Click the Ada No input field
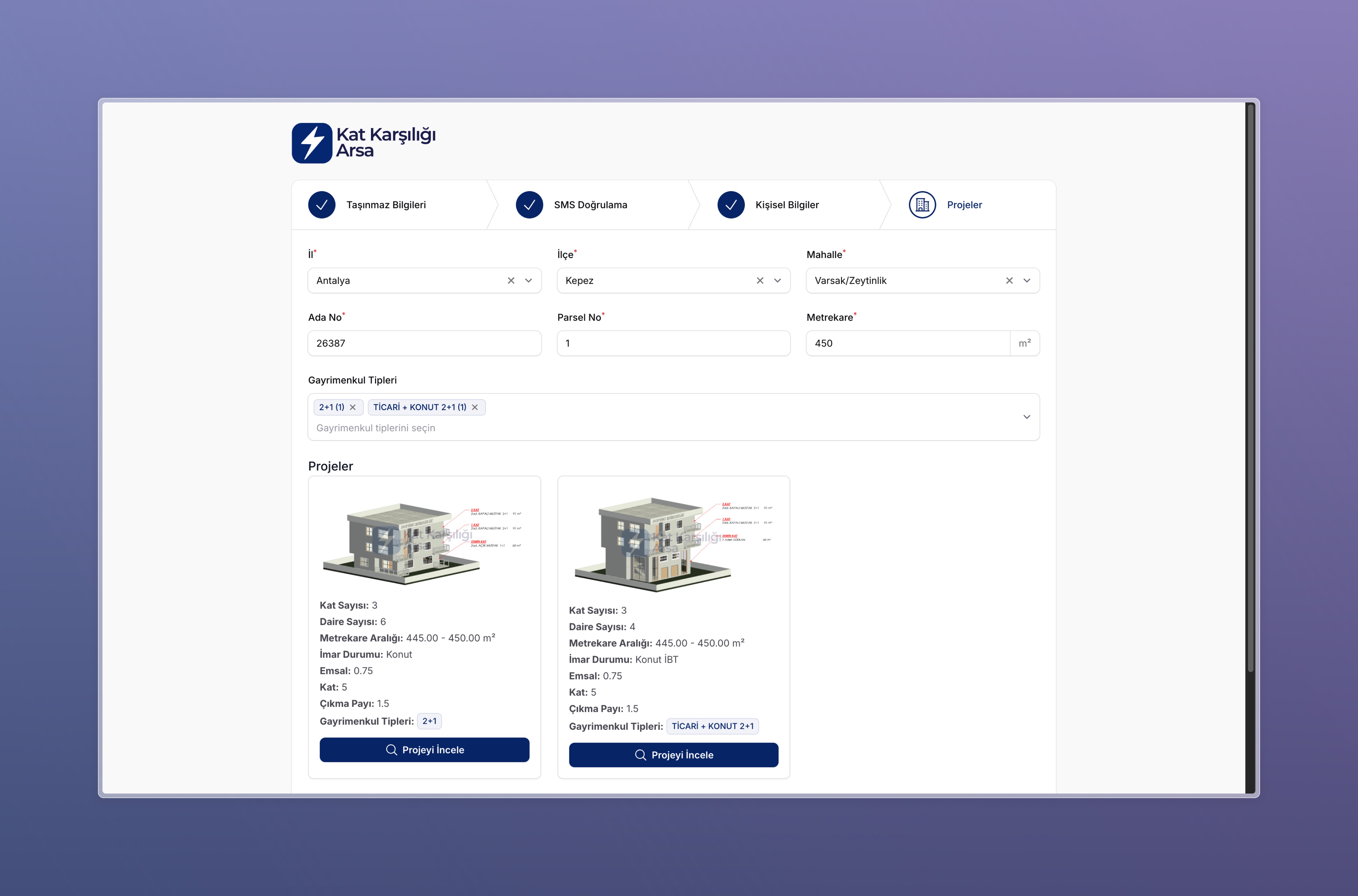The height and width of the screenshot is (896, 1358). click(x=424, y=343)
